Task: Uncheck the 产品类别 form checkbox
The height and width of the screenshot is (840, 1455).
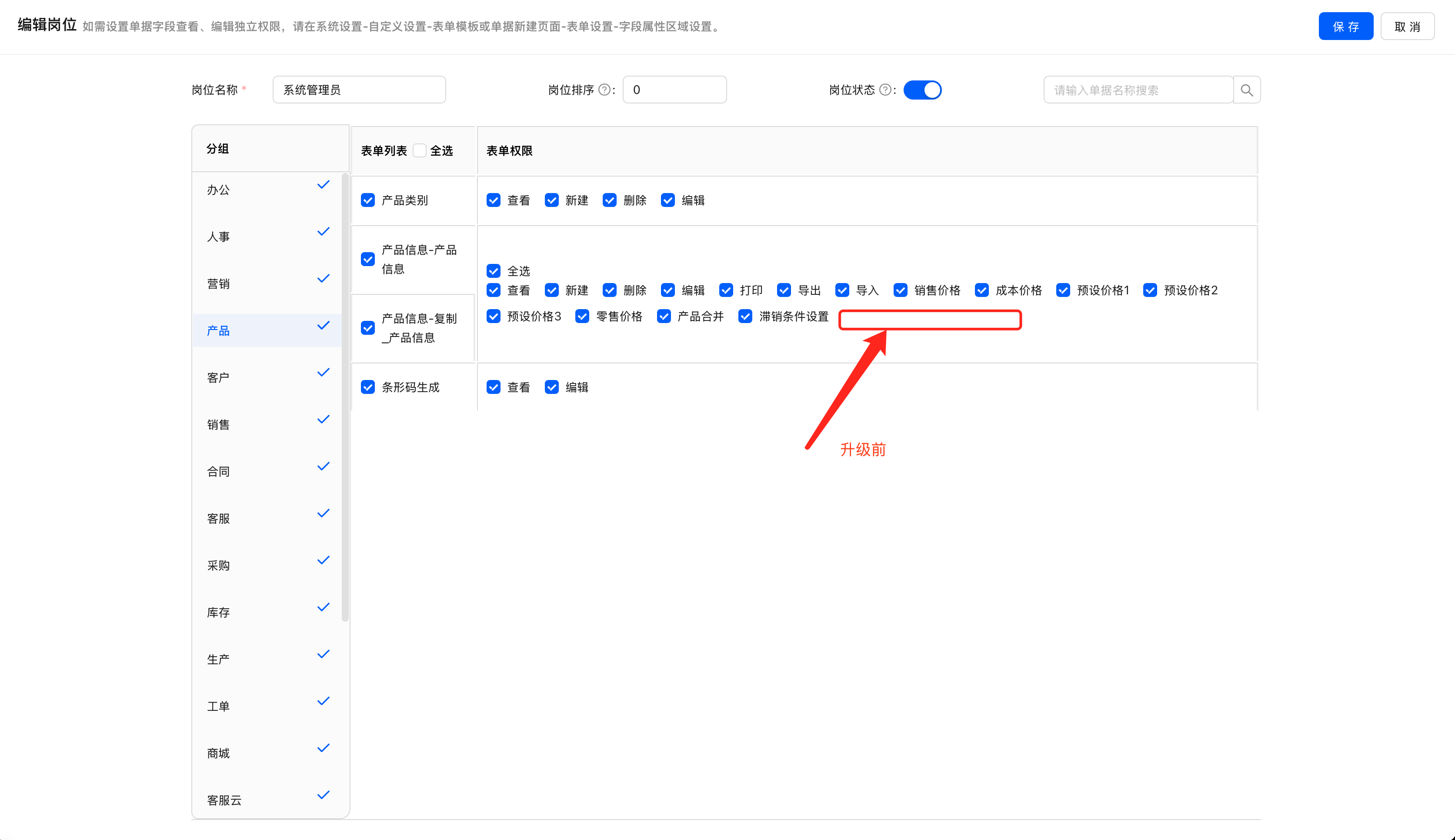Action: [x=367, y=200]
